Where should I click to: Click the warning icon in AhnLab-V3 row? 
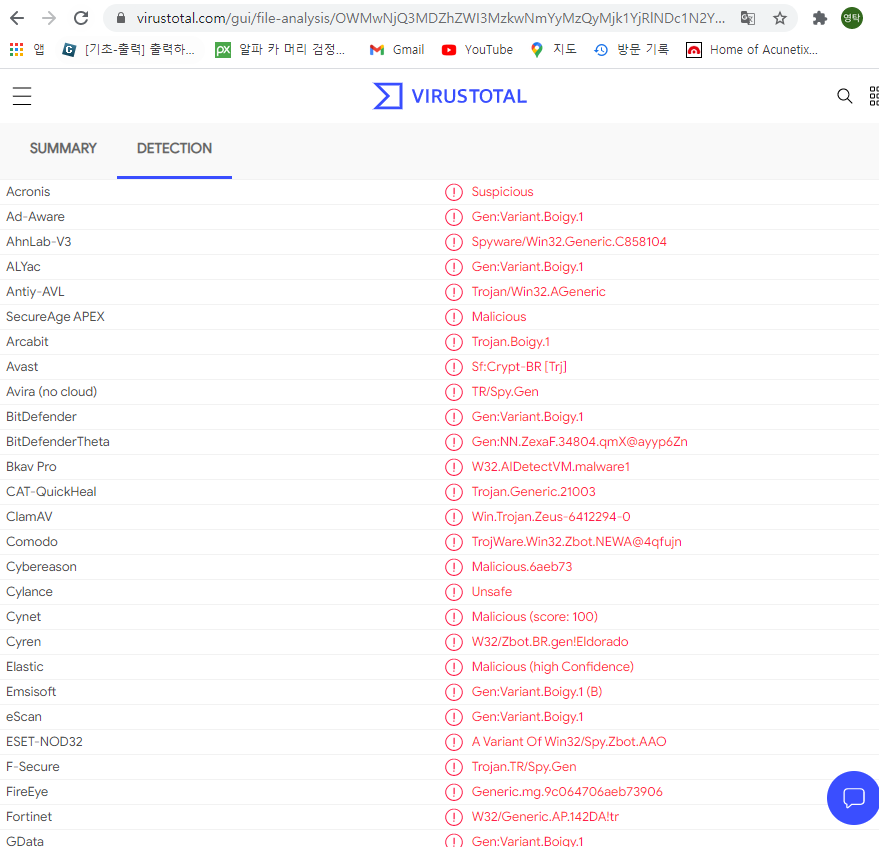454,242
